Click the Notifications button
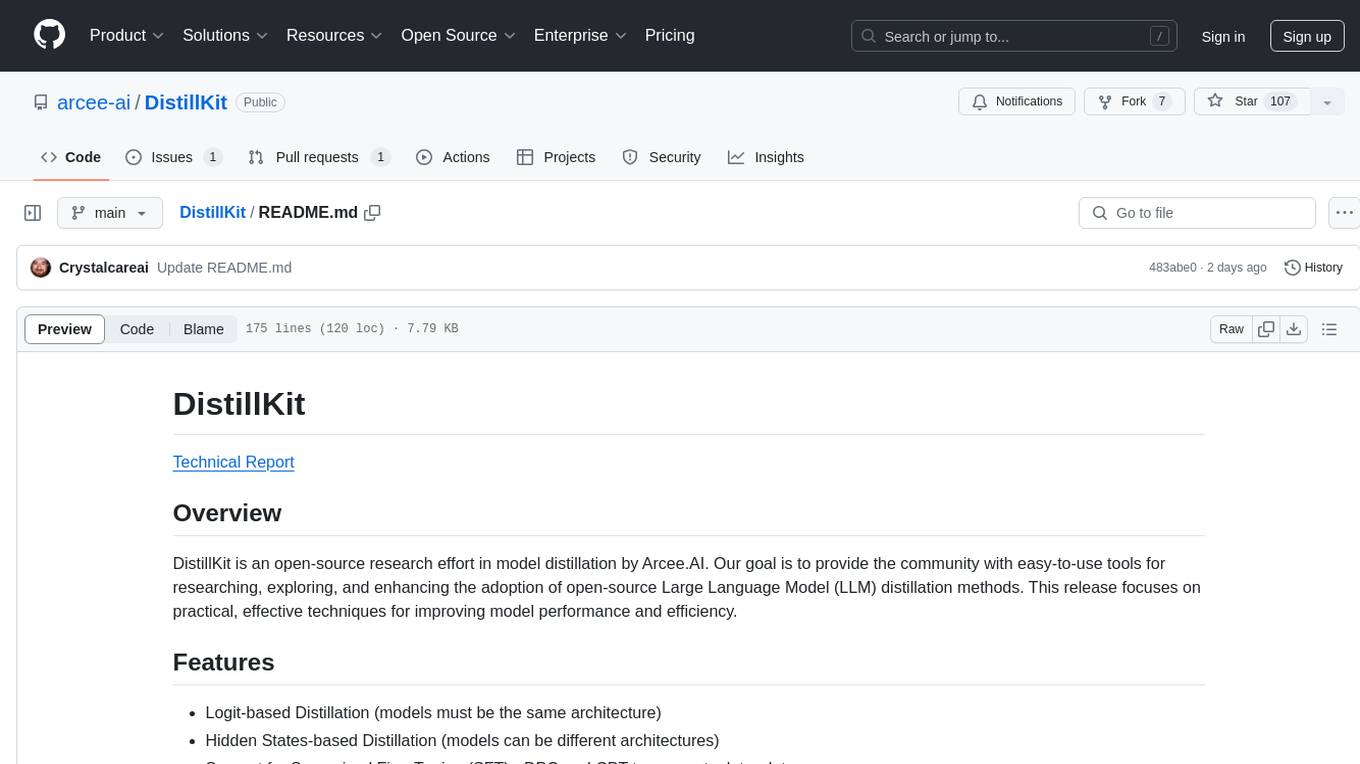Image resolution: width=1360 pixels, height=764 pixels. pyautogui.click(x=1017, y=101)
